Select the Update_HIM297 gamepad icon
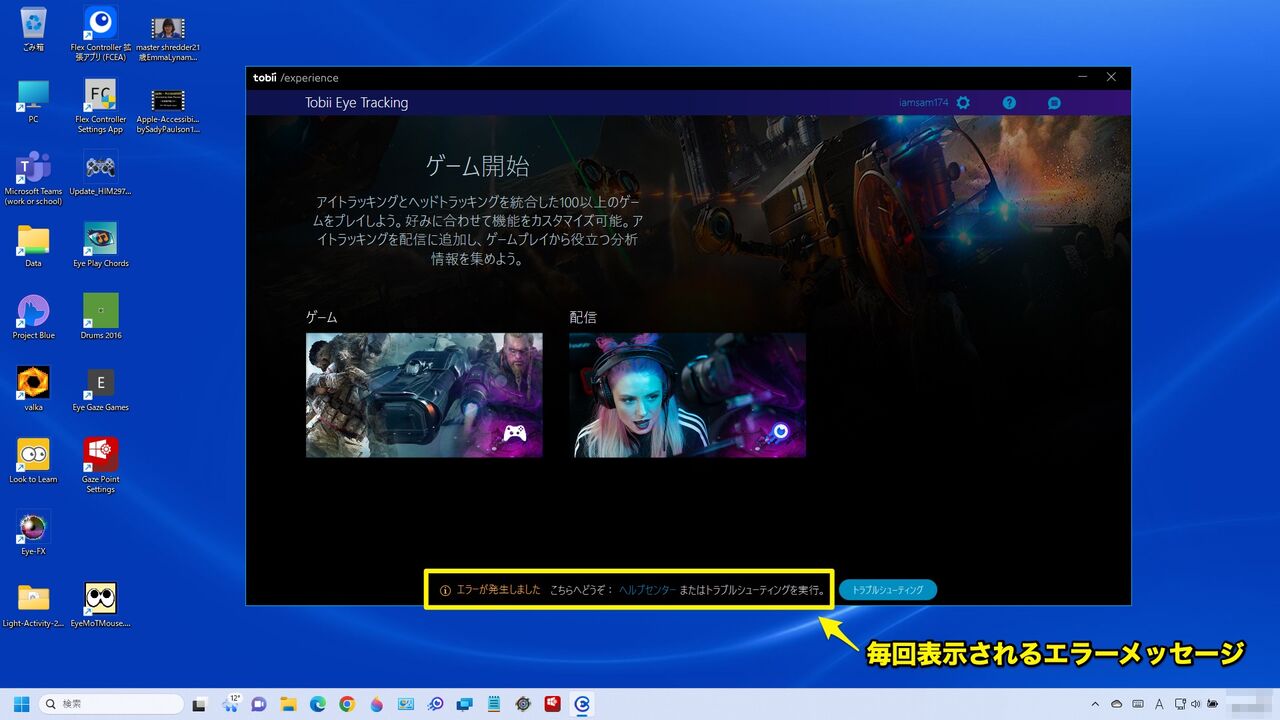The width and height of the screenshot is (1280, 720). point(100,173)
